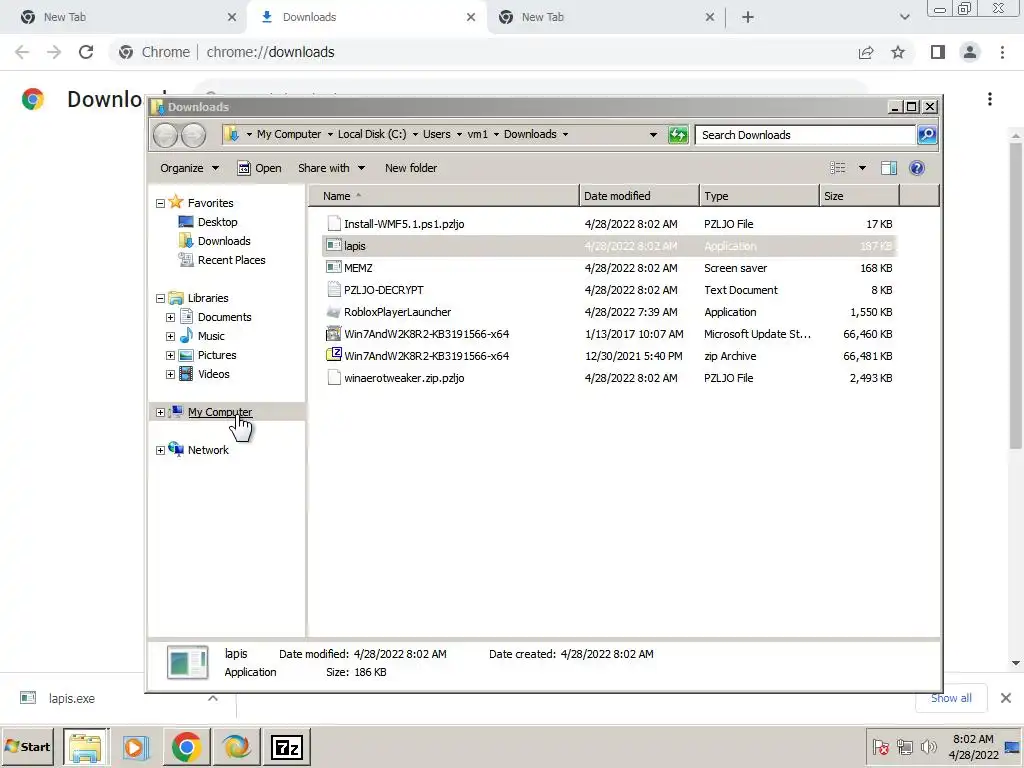This screenshot has height=768, width=1024.
Task: Close the Chrome downloads shelf
Action: coord(1006,698)
